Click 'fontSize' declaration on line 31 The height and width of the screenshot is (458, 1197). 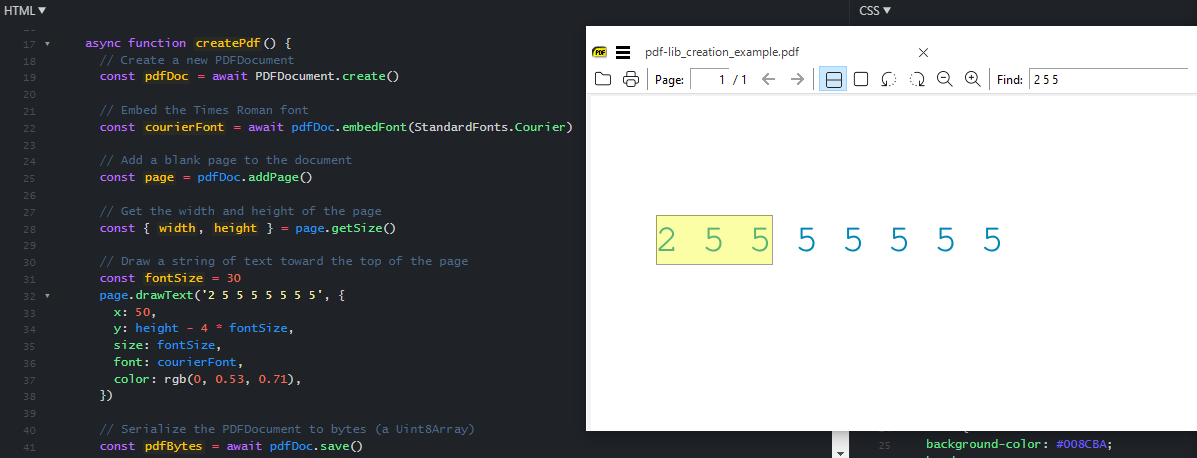pyautogui.click(x=173, y=278)
